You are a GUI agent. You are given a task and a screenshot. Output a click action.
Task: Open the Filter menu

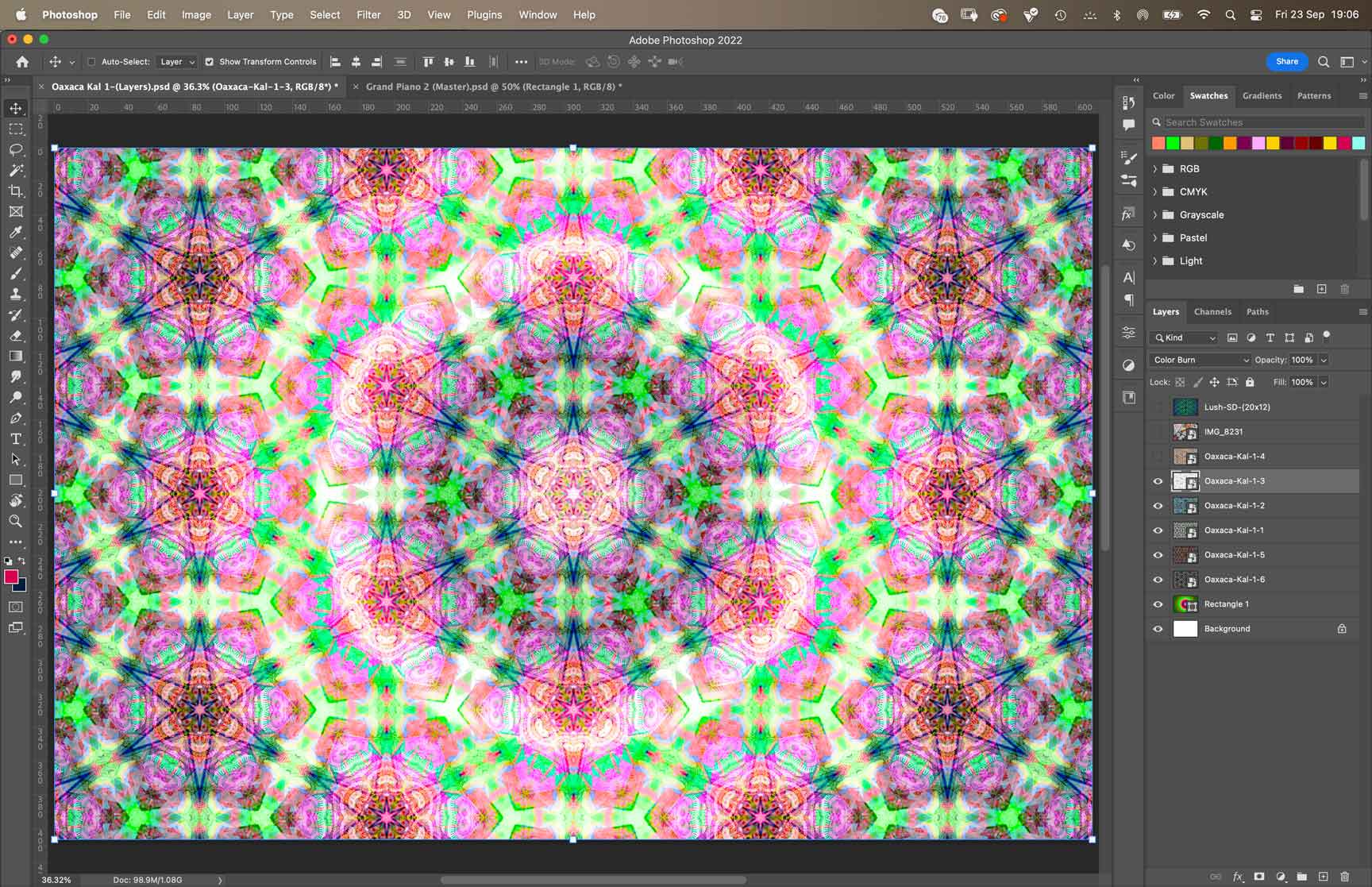(368, 14)
